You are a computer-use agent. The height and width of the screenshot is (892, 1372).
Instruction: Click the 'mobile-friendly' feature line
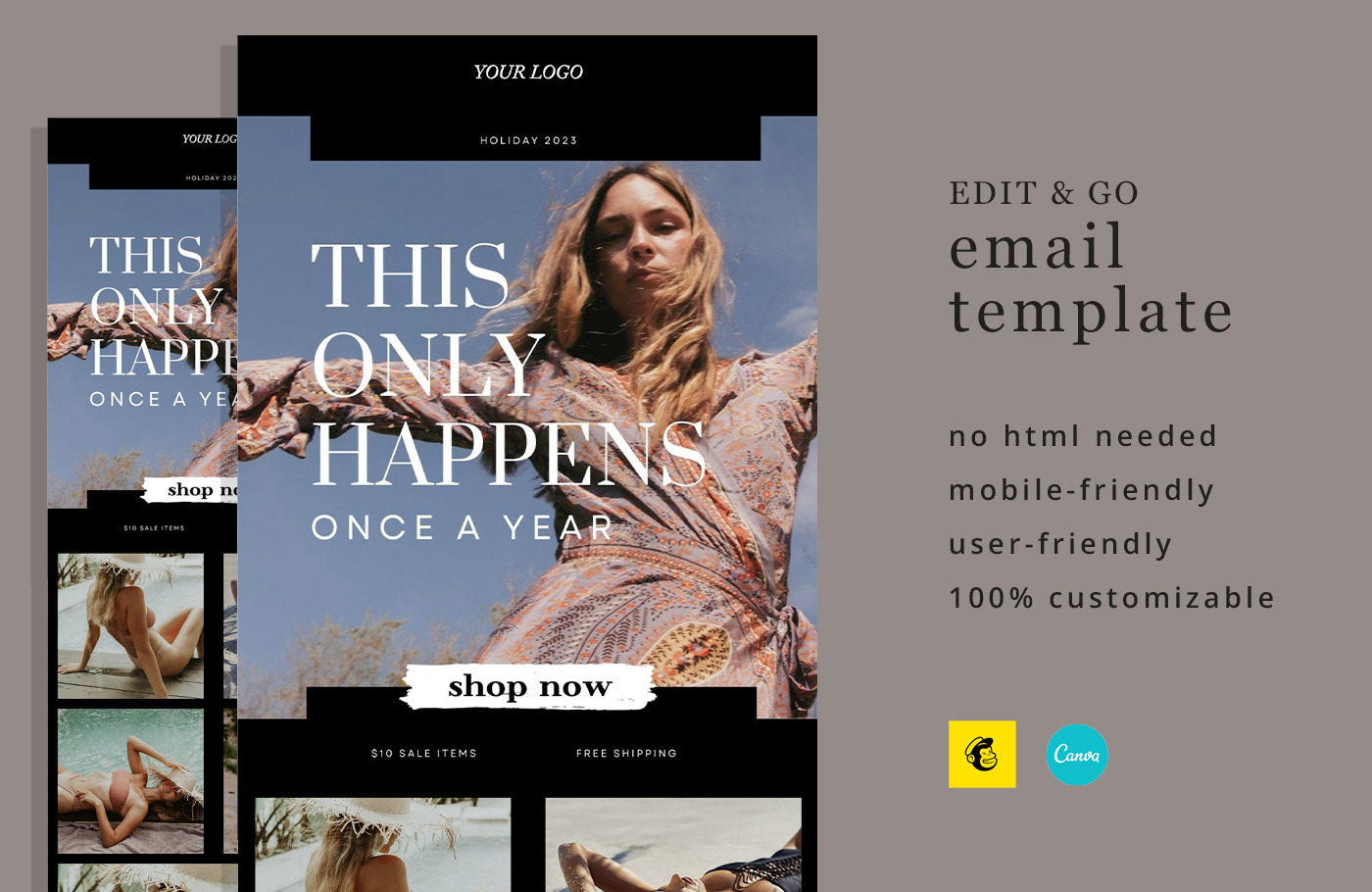click(1082, 490)
